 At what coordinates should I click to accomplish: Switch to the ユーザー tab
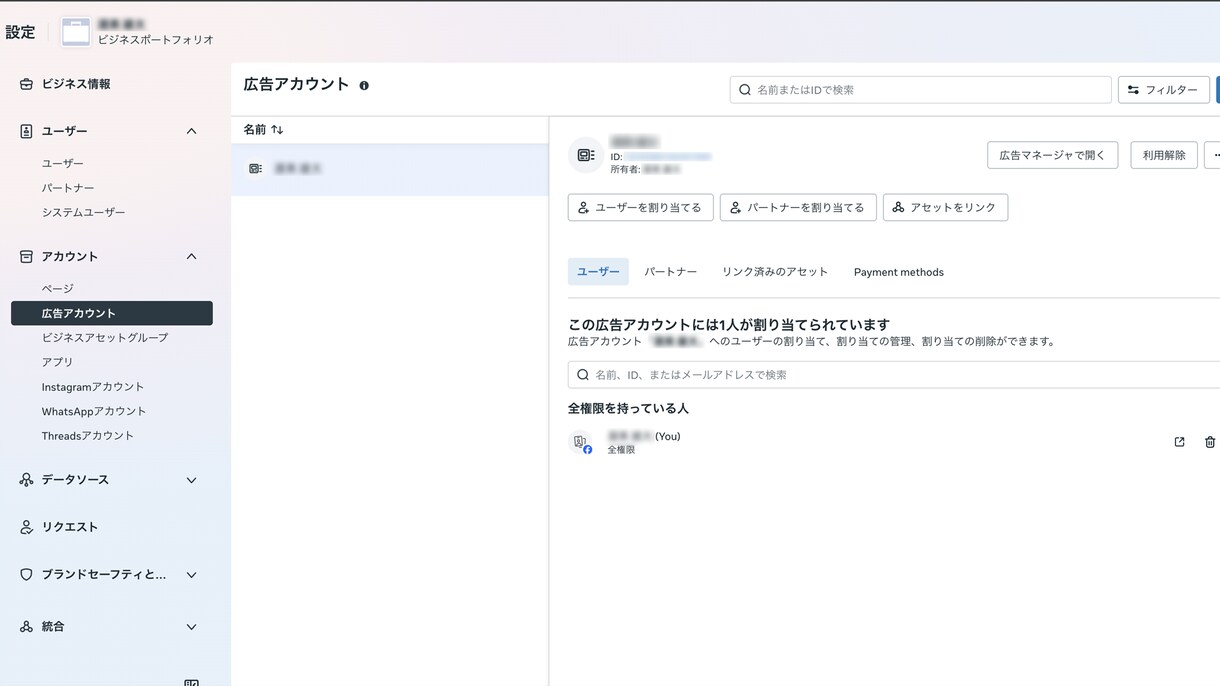598,272
